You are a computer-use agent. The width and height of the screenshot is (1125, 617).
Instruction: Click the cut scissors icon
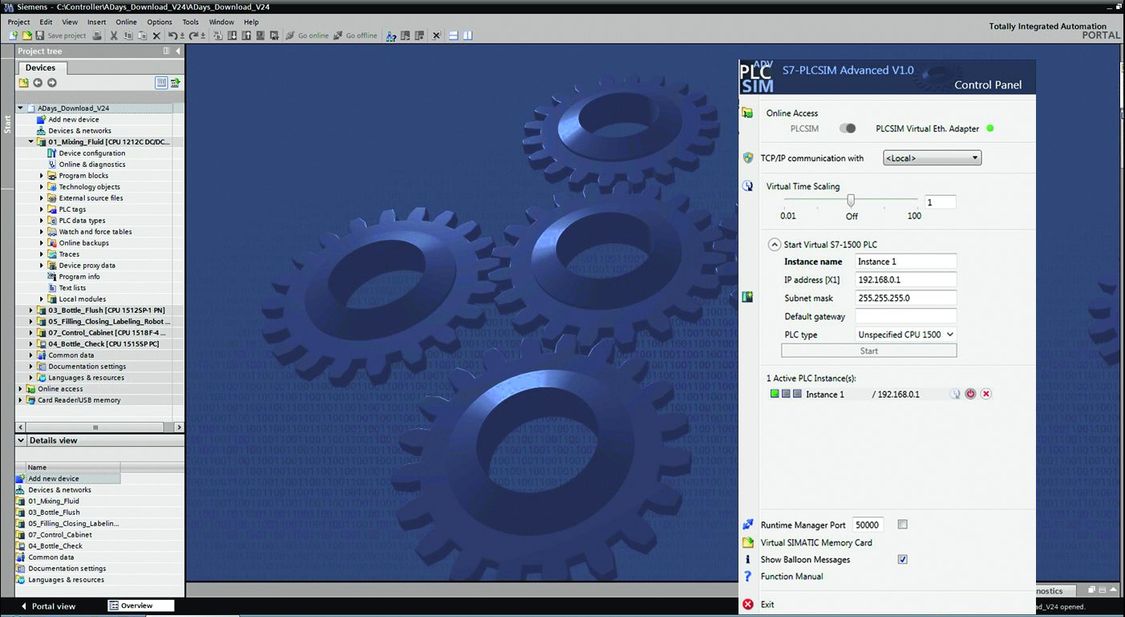tap(113, 35)
